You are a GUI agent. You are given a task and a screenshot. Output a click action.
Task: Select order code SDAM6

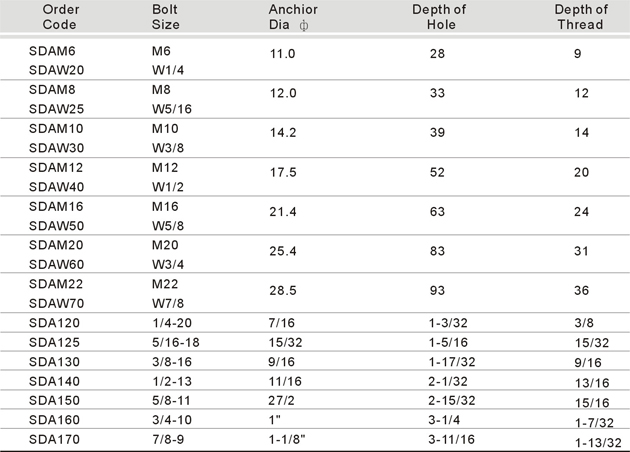click(52, 51)
